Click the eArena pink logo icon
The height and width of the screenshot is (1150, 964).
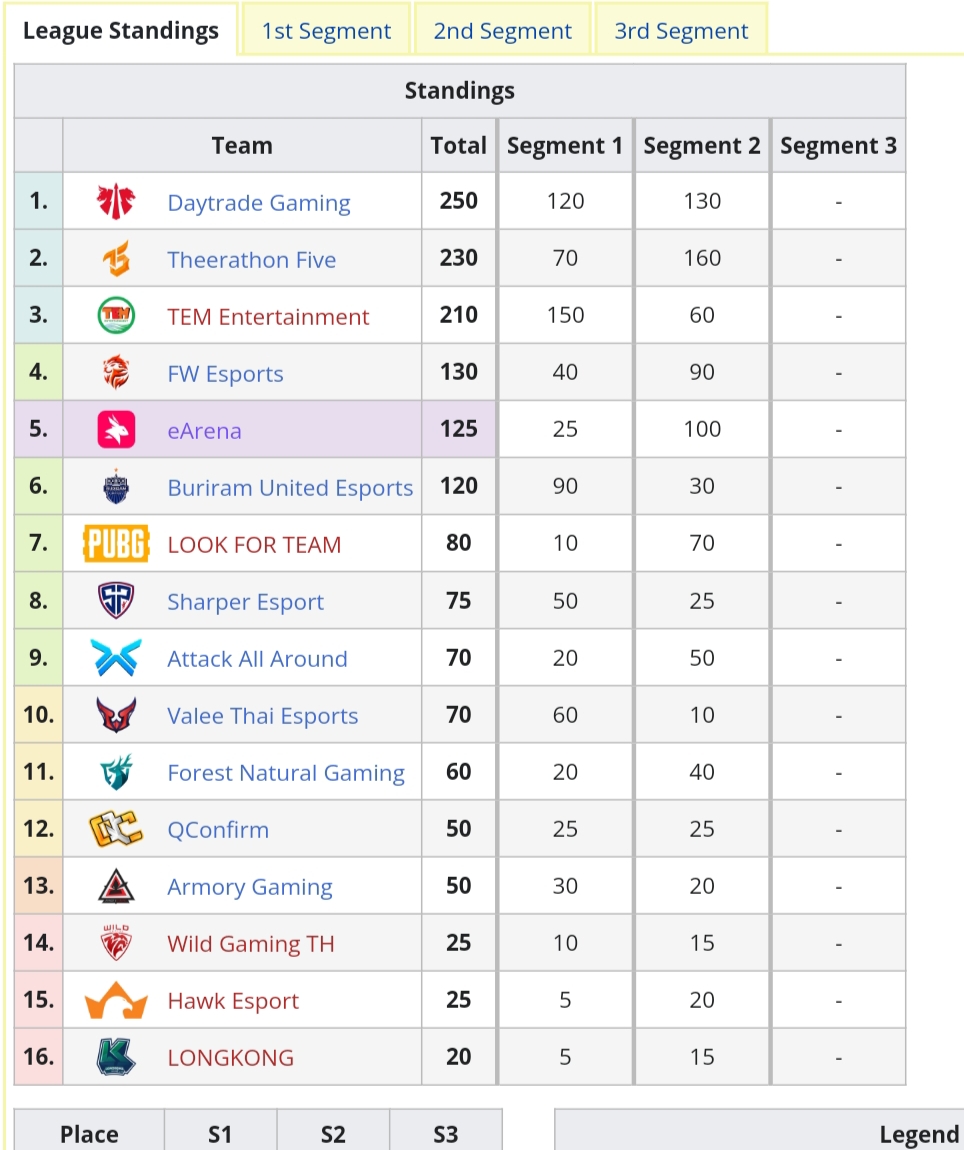pyautogui.click(x=116, y=429)
